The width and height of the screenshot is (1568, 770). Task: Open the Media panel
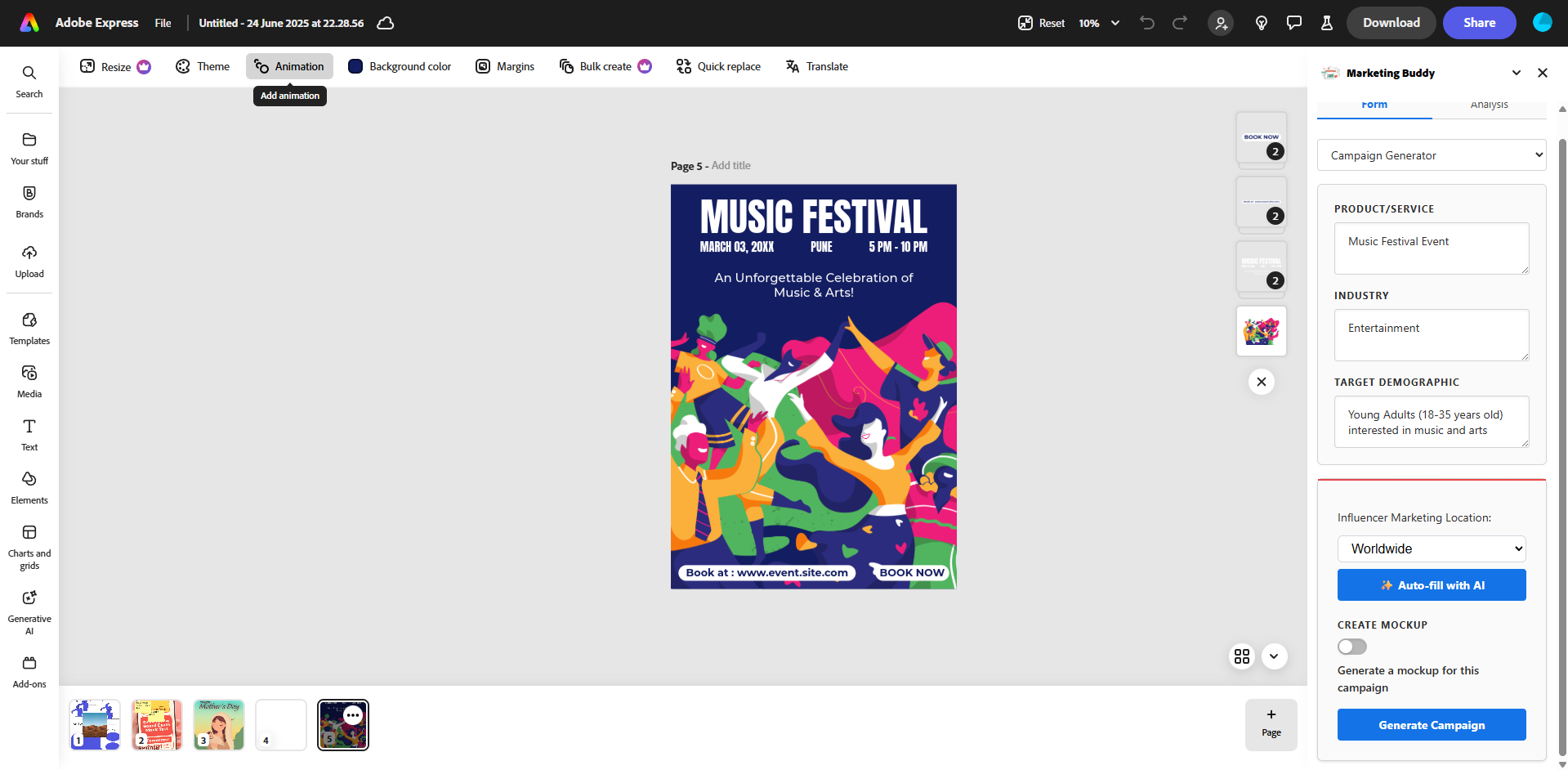tap(29, 382)
